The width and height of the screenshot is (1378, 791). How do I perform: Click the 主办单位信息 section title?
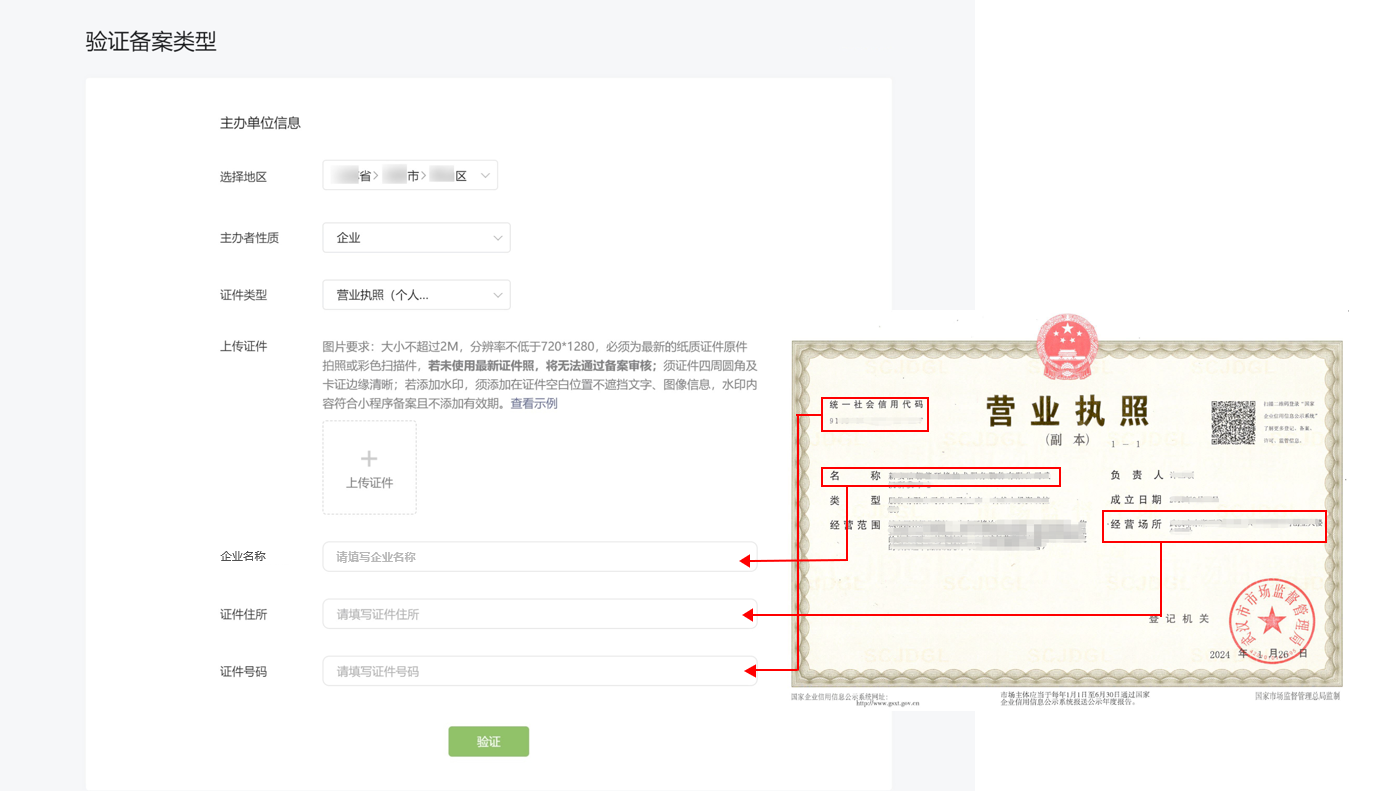(x=260, y=123)
